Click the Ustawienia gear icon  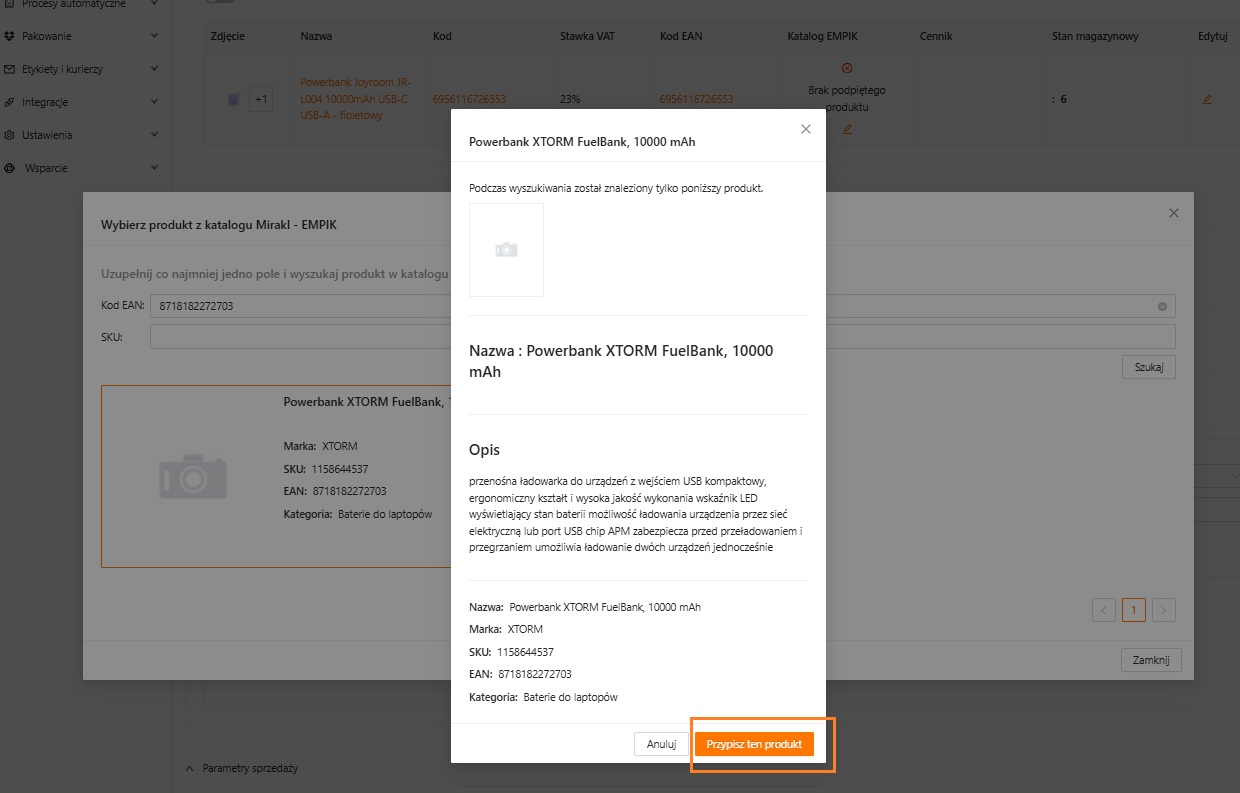pos(9,135)
